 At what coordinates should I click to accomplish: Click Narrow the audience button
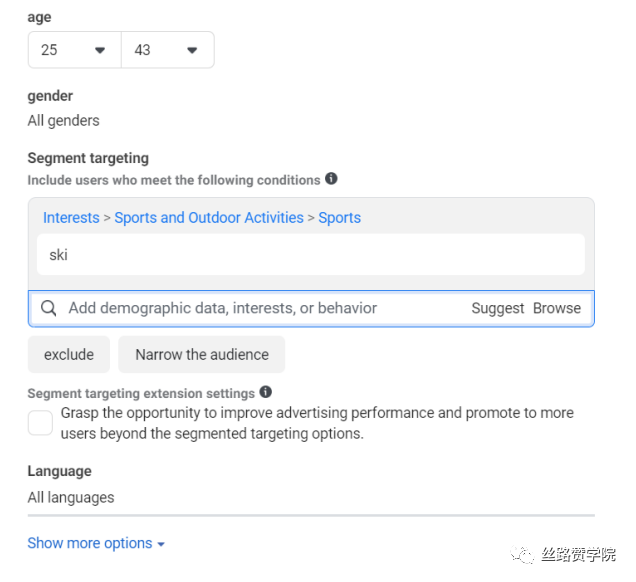[202, 354]
